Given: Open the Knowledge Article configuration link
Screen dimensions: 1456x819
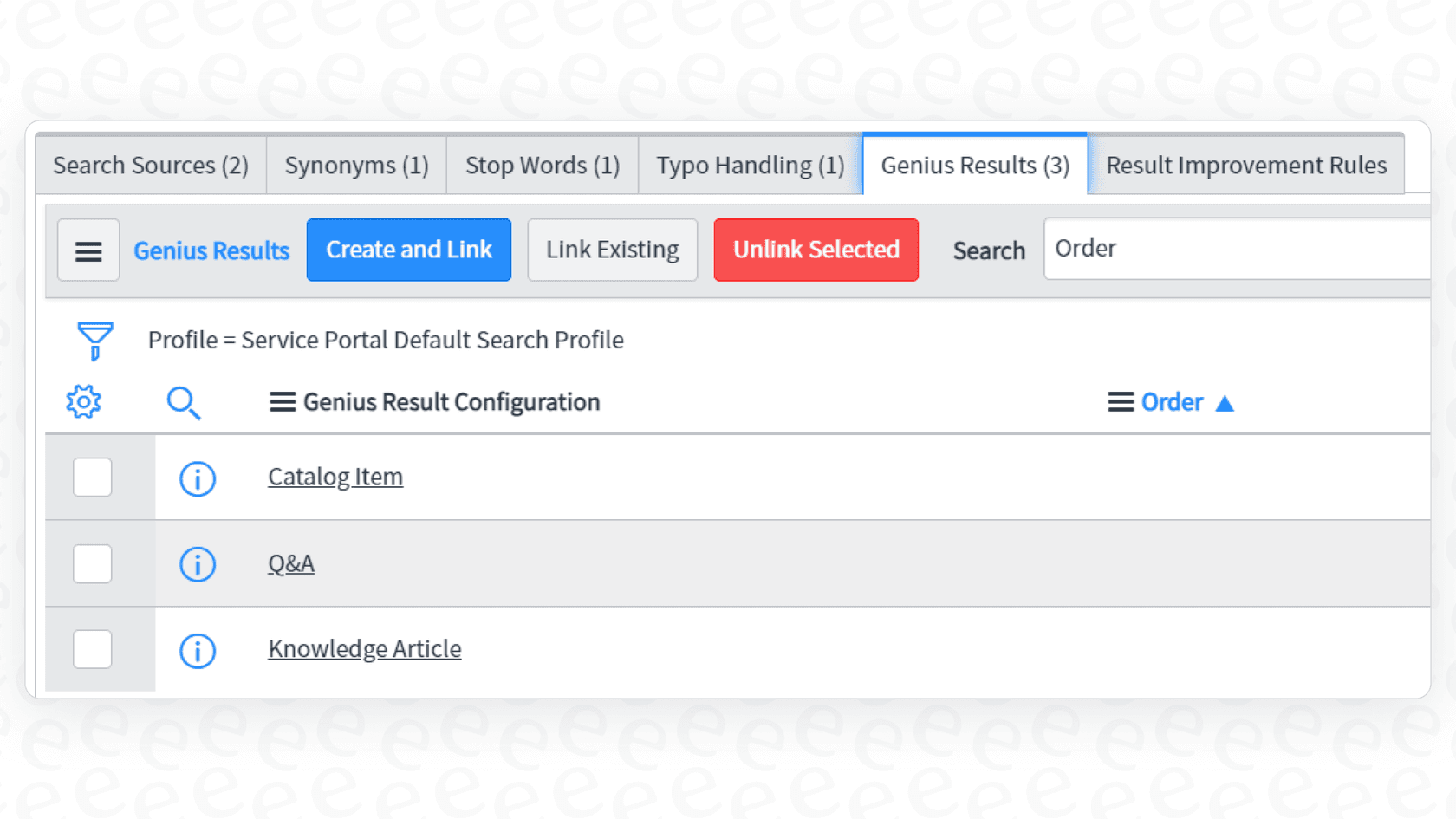Looking at the screenshot, I should (x=364, y=648).
